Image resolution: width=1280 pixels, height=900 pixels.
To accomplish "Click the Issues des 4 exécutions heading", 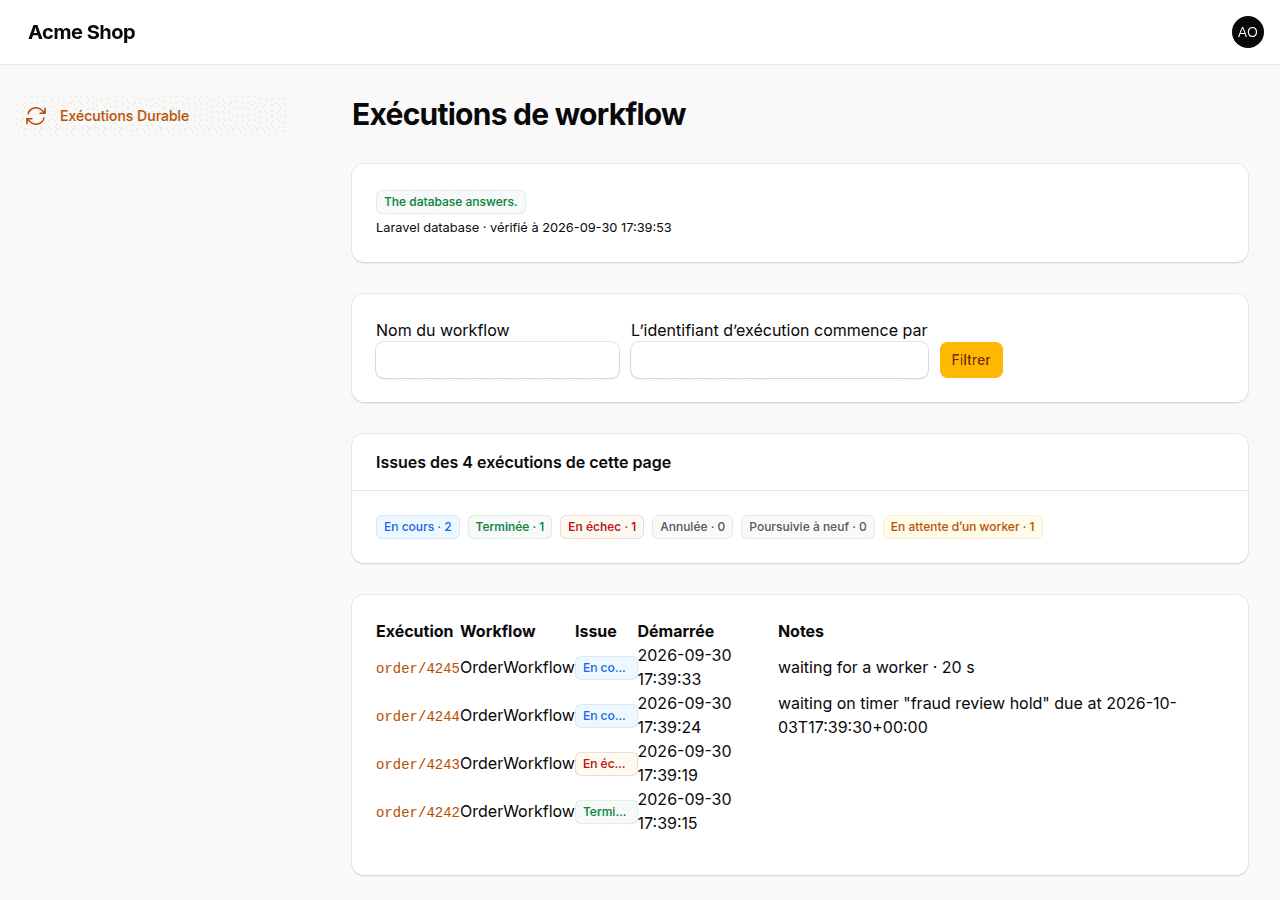I will (524, 463).
